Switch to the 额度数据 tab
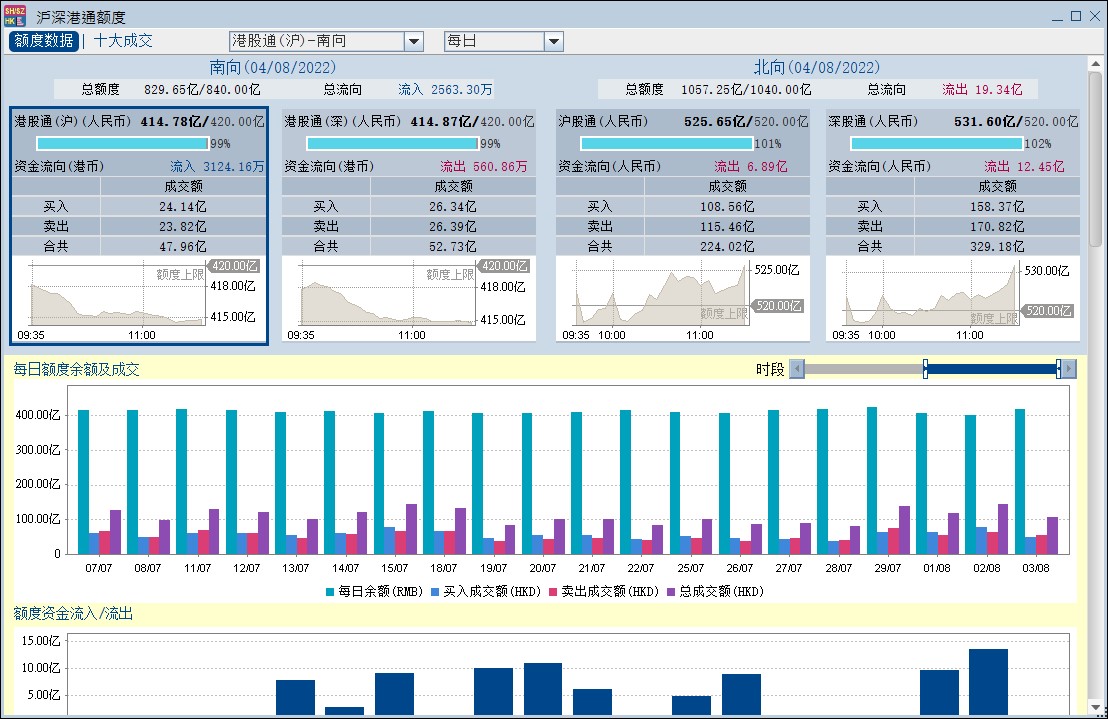Screen dimensions: 1108x719 pyautogui.click(x=44, y=41)
